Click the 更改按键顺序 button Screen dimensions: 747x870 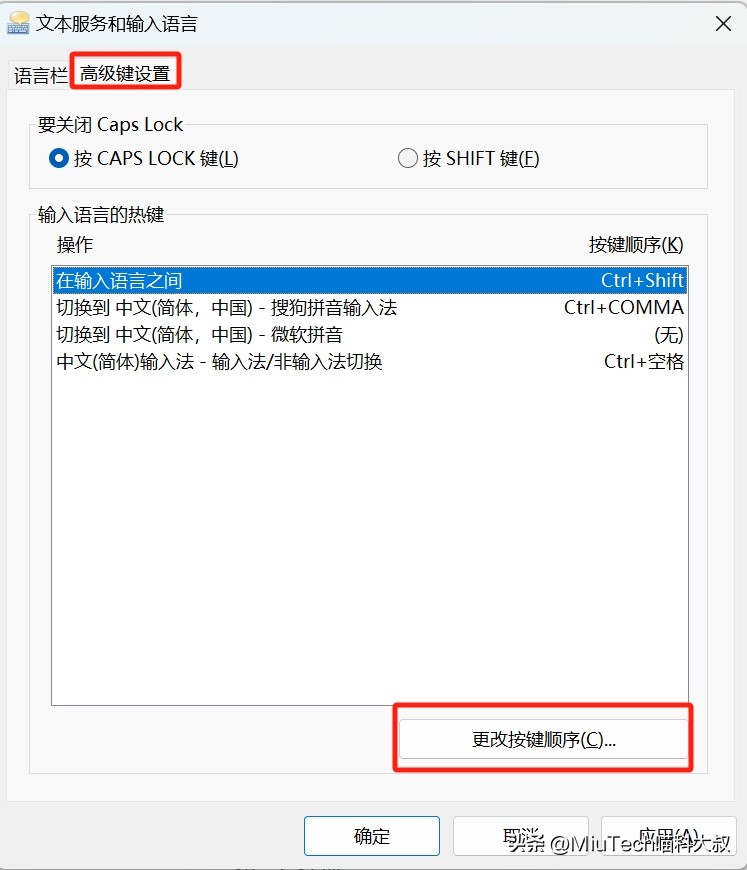543,739
